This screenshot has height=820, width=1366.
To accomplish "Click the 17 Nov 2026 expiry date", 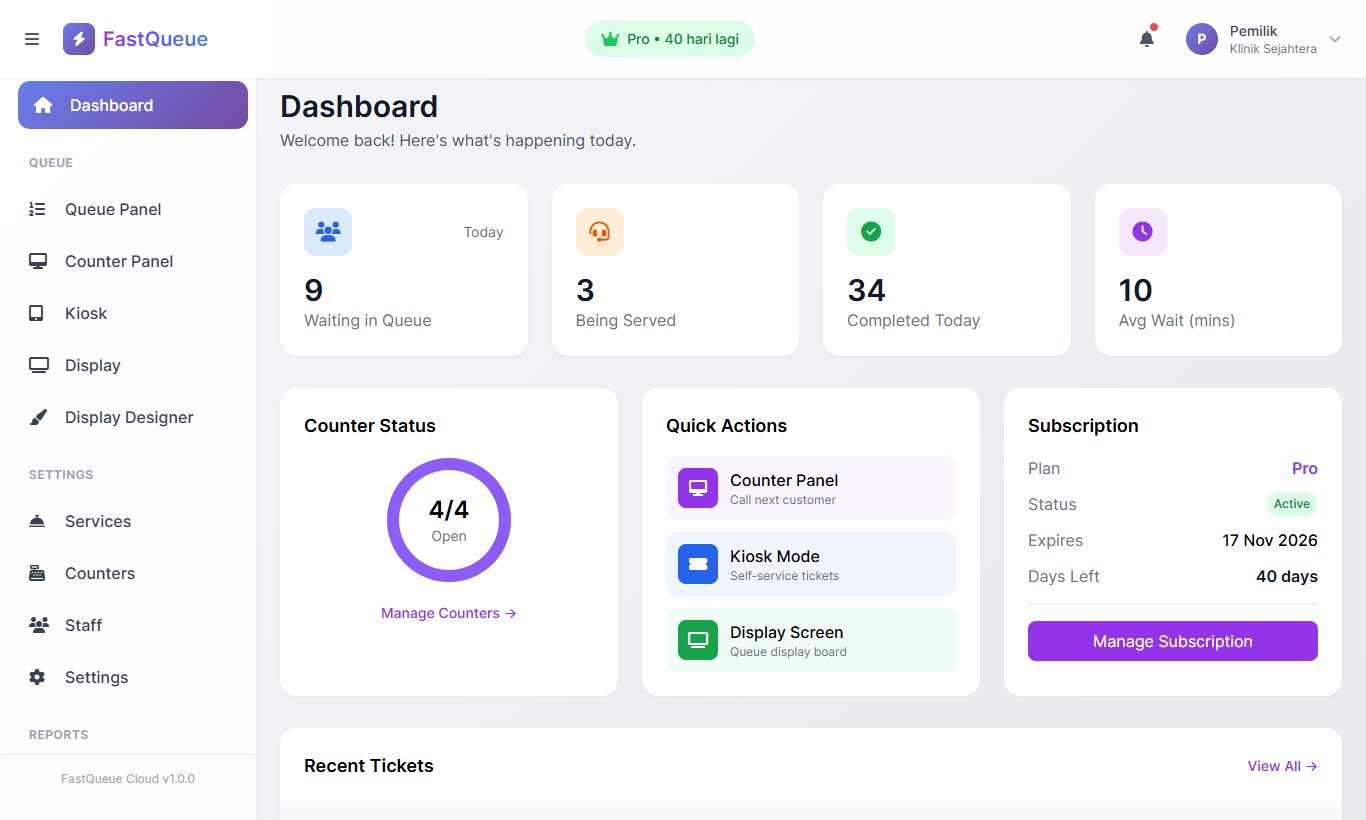I will pos(1270,540).
